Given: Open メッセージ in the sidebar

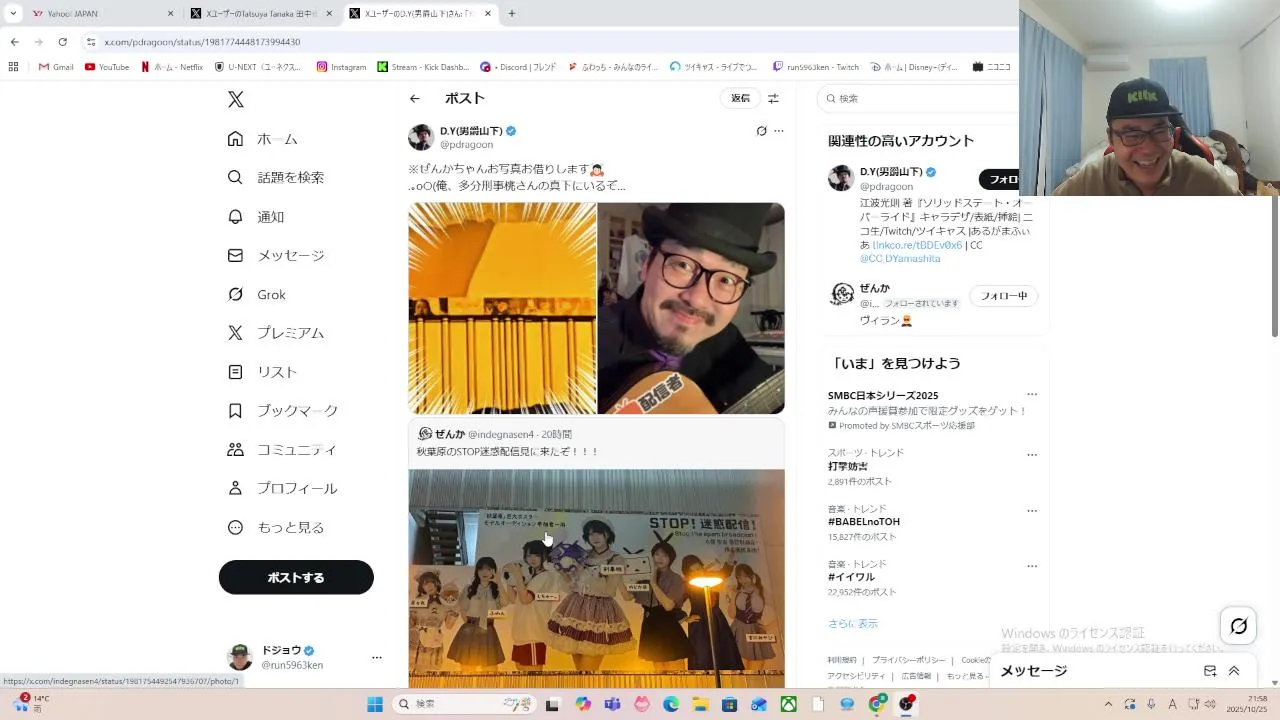Looking at the screenshot, I should click(276, 255).
